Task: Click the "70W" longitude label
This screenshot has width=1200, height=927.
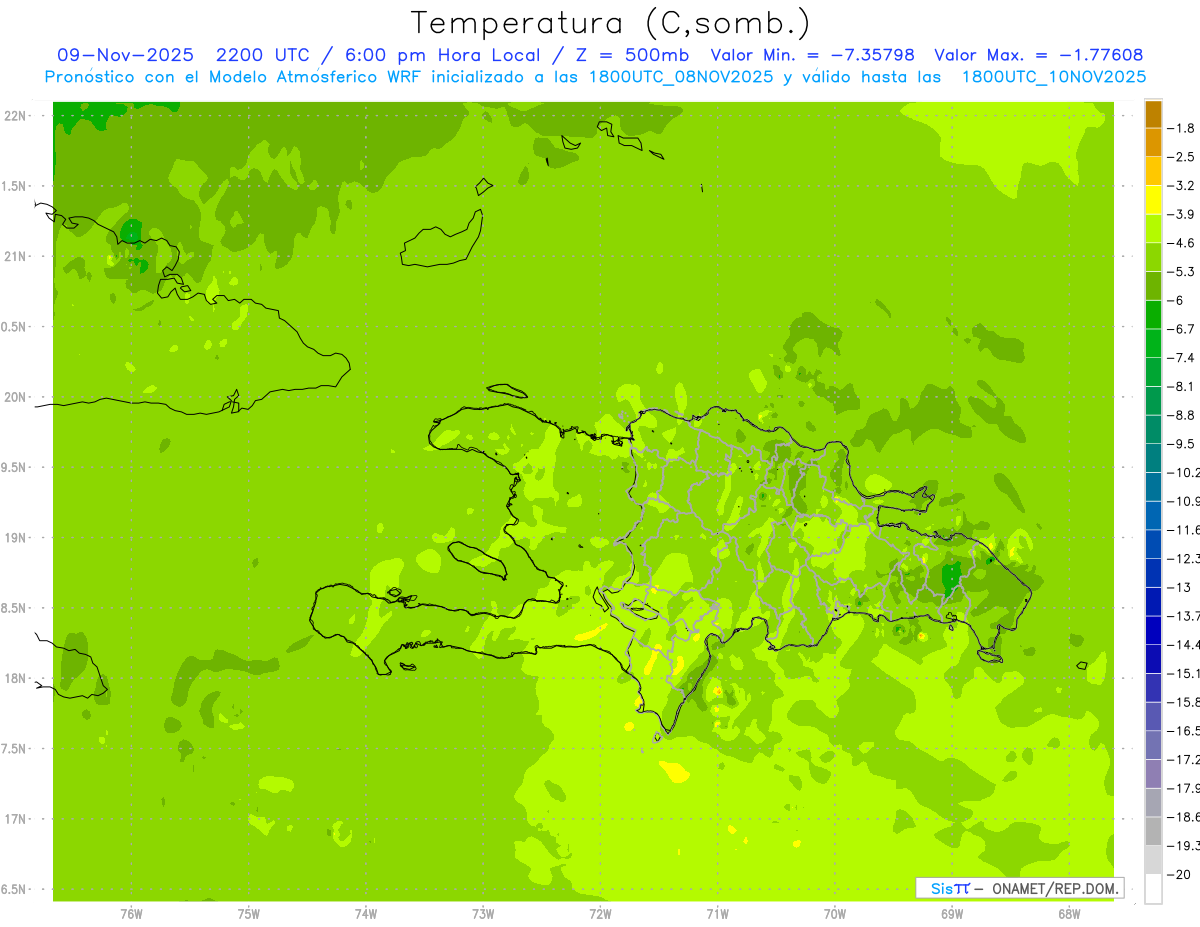Action: pos(834,913)
